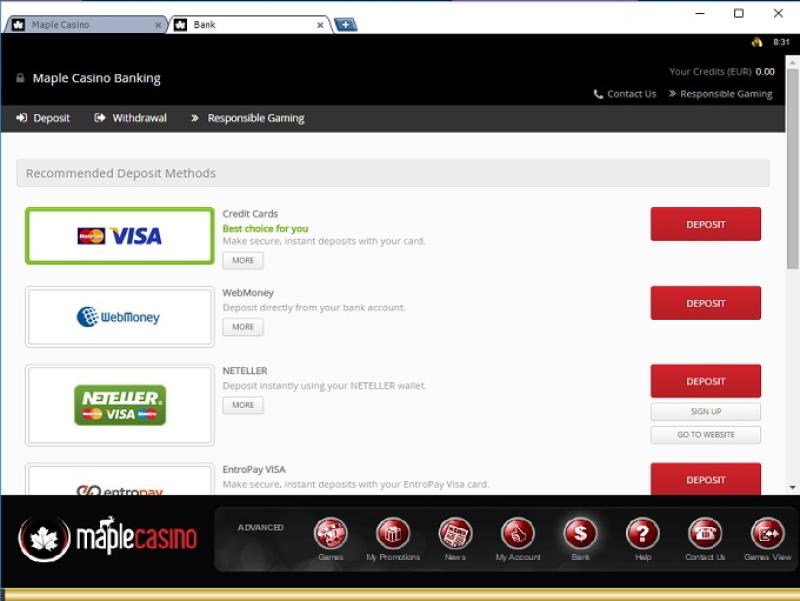Open the Withdrawal menu item
Screen dimensions: 800x601
(x=130, y=118)
